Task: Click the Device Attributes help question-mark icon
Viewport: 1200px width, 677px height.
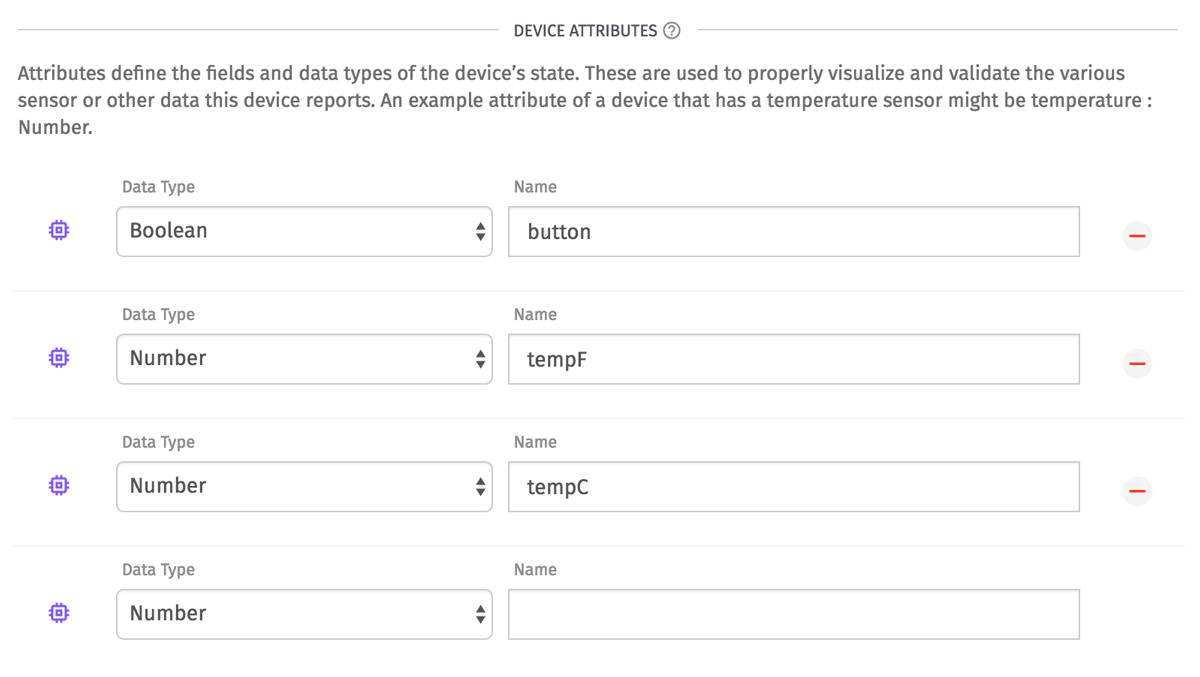Action: click(x=672, y=31)
